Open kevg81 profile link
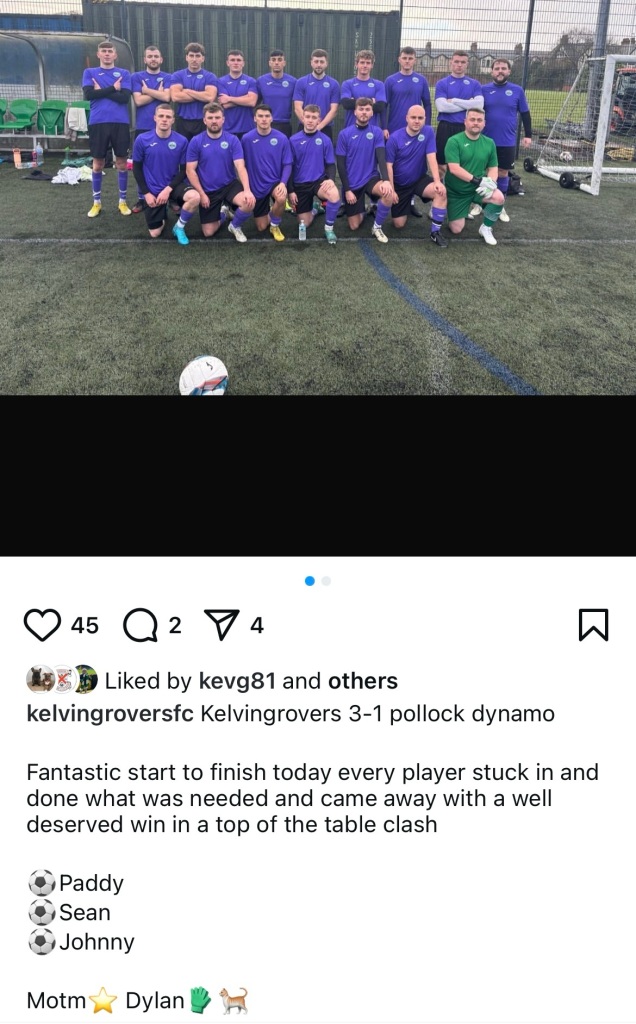The width and height of the screenshot is (636, 1024). 237,681
